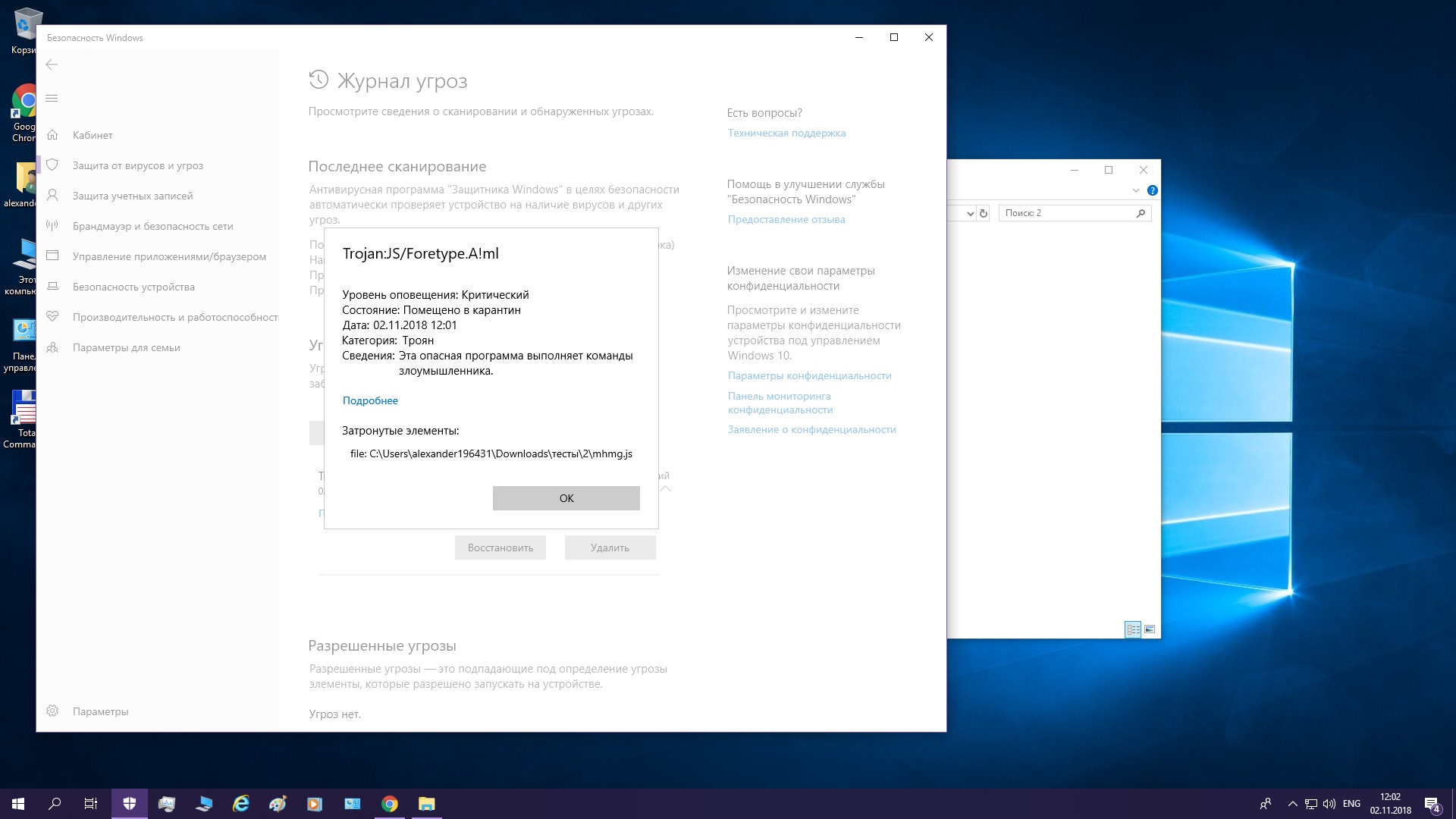This screenshot has width=1456, height=819.
Task: Click Параметры конфиденциальности link
Action: 809,375
